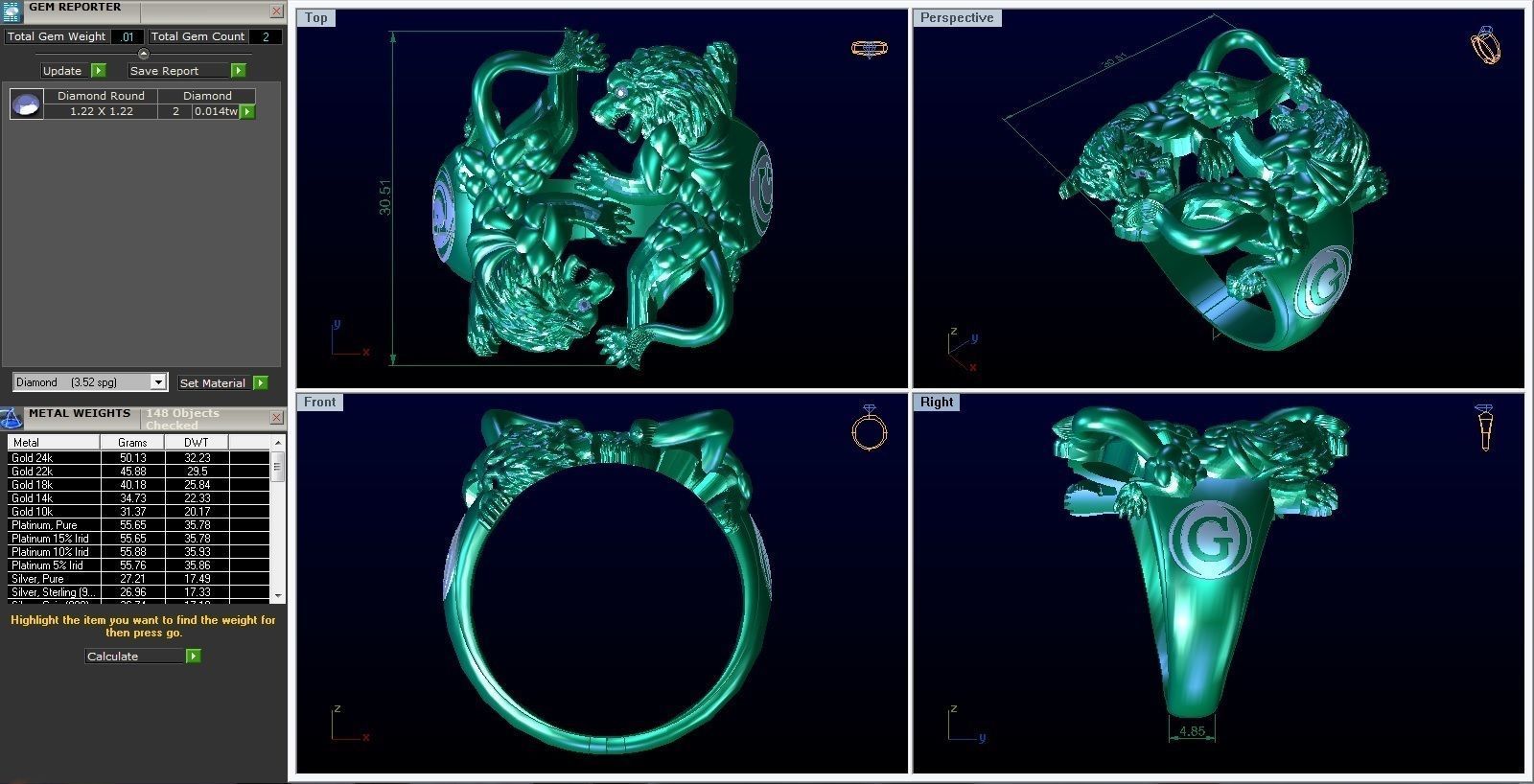Click the 0.014tw weight cell

coord(216,111)
